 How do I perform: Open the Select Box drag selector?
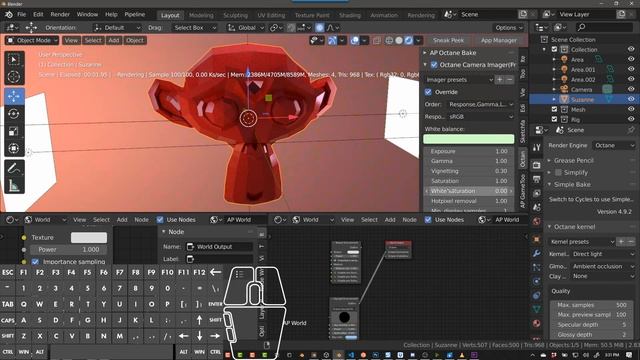point(194,28)
